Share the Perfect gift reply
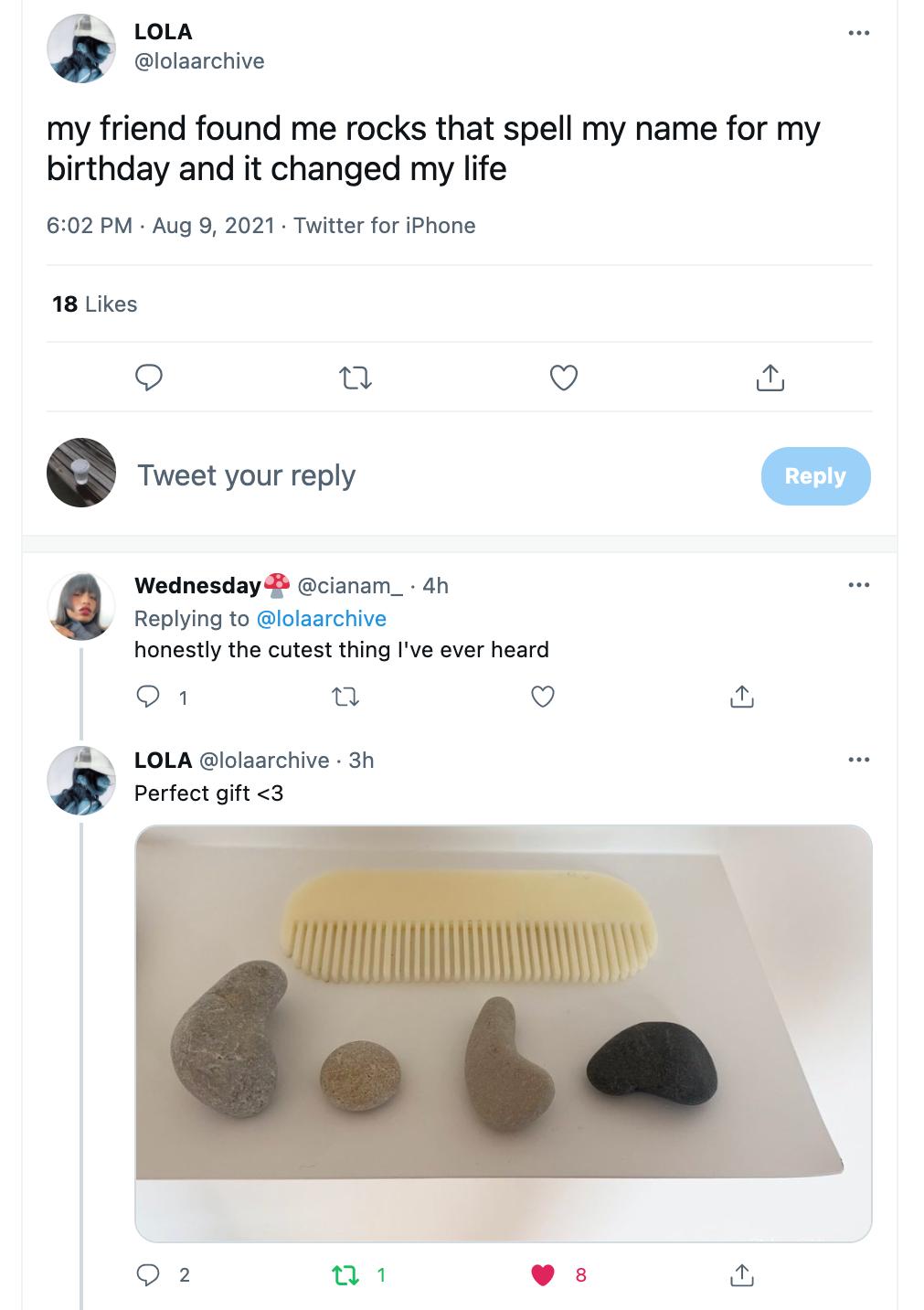Image resolution: width=924 pixels, height=1310 pixels. click(741, 1274)
